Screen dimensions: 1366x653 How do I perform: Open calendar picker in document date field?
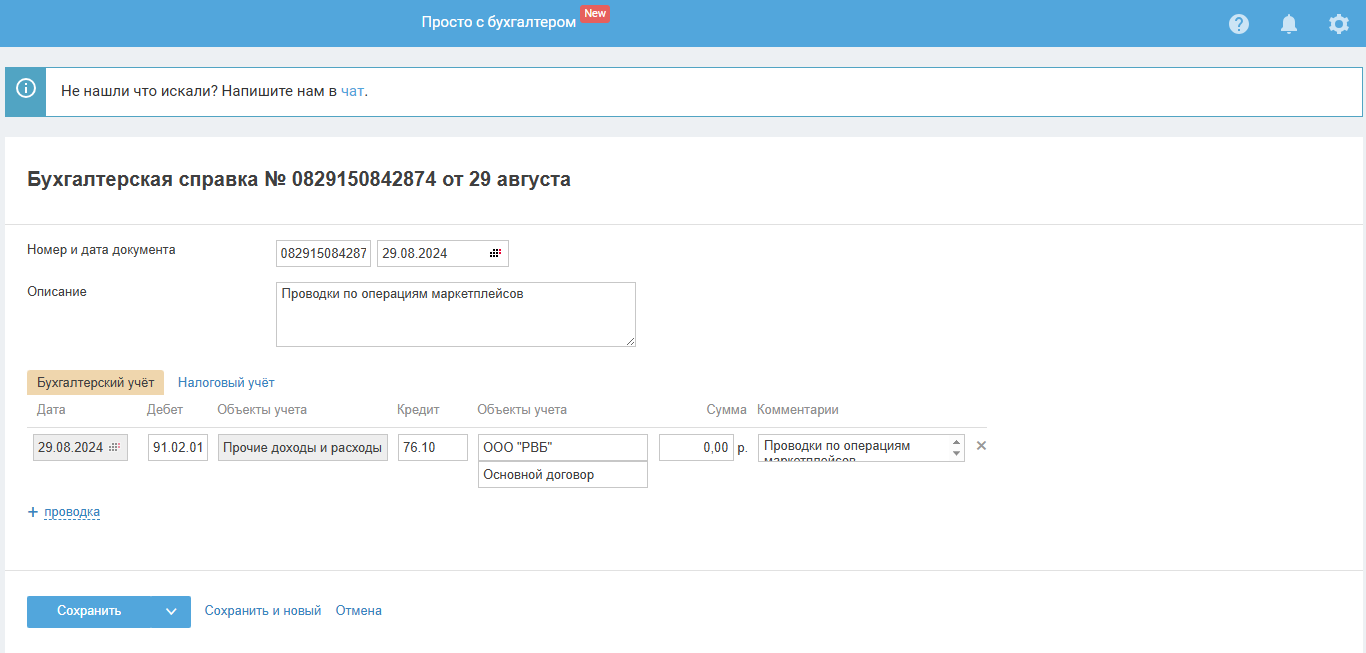pyautogui.click(x=495, y=254)
